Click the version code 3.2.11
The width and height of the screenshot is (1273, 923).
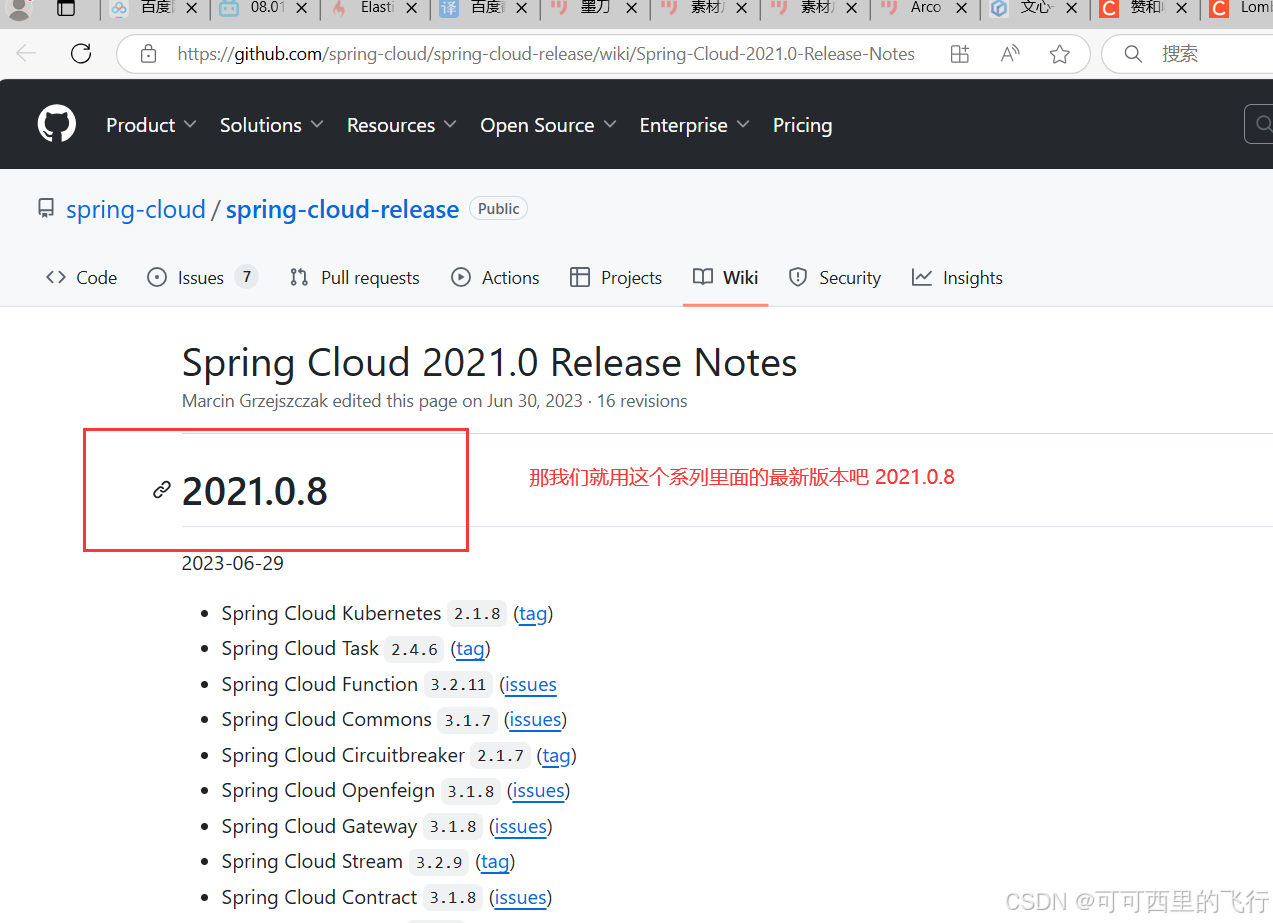(x=458, y=685)
